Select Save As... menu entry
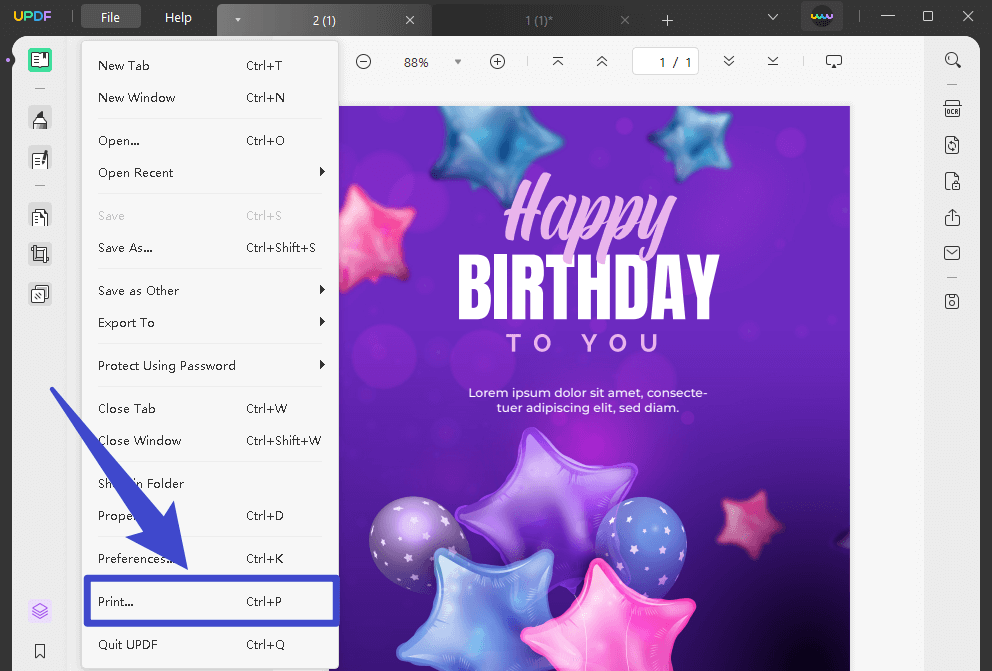Viewport: 992px width, 671px height. [x=210, y=247]
